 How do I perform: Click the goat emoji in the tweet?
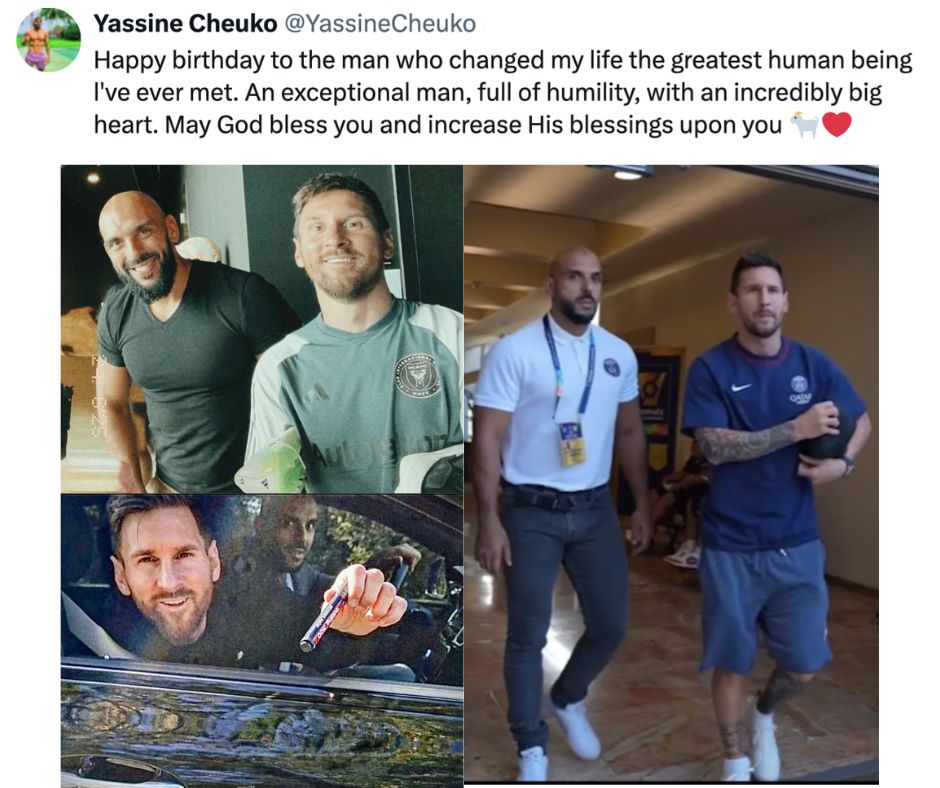click(x=805, y=125)
